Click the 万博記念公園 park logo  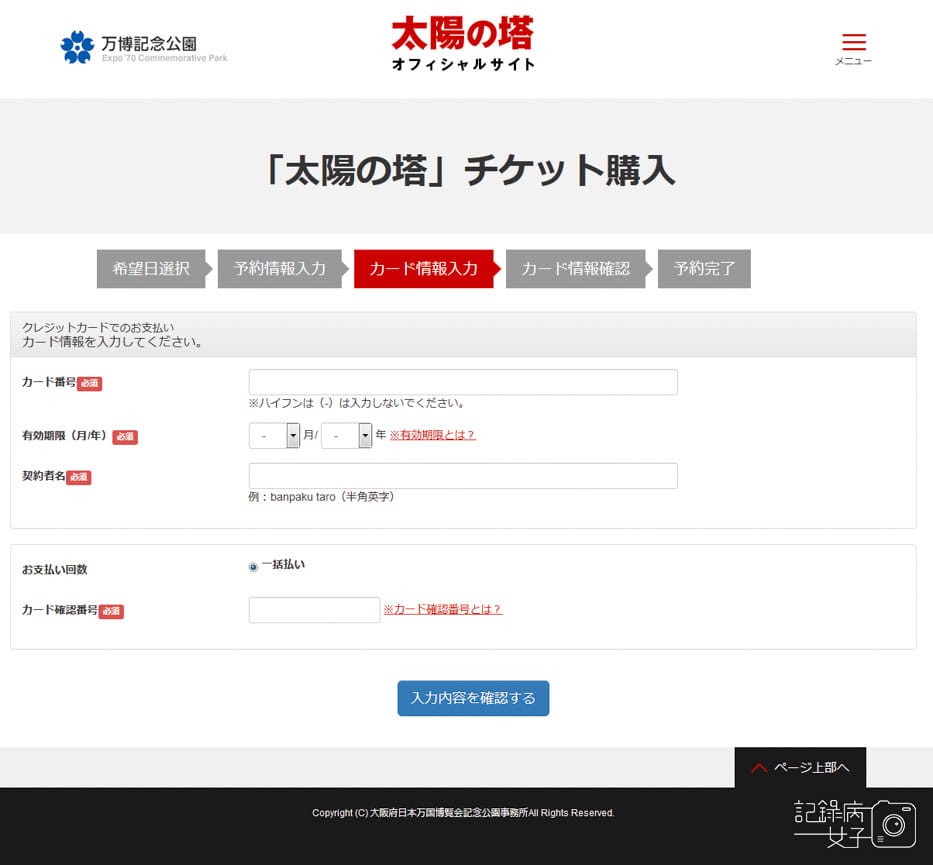[x=141, y=47]
